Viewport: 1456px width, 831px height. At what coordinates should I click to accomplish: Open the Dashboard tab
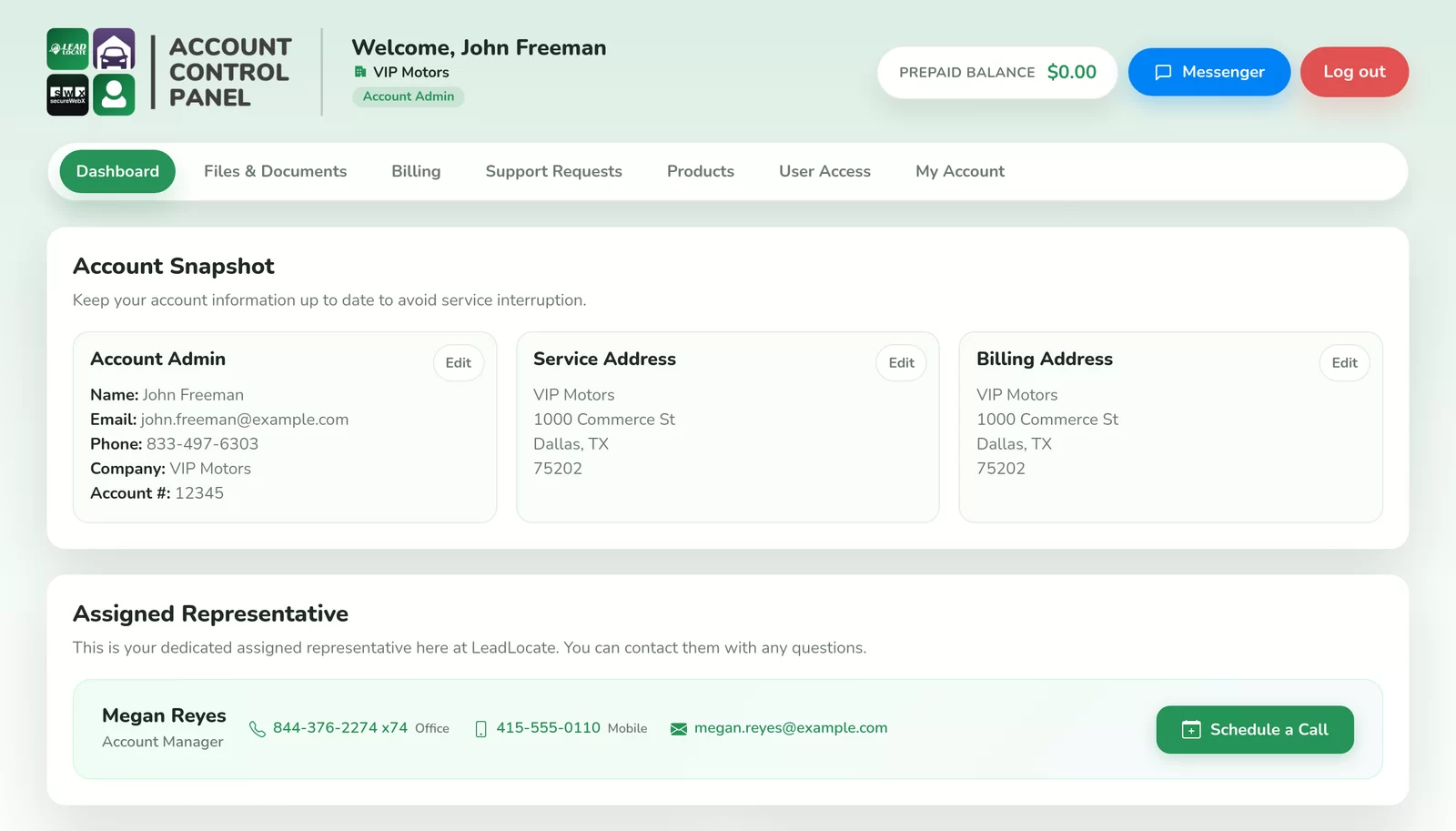click(x=117, y=171)
